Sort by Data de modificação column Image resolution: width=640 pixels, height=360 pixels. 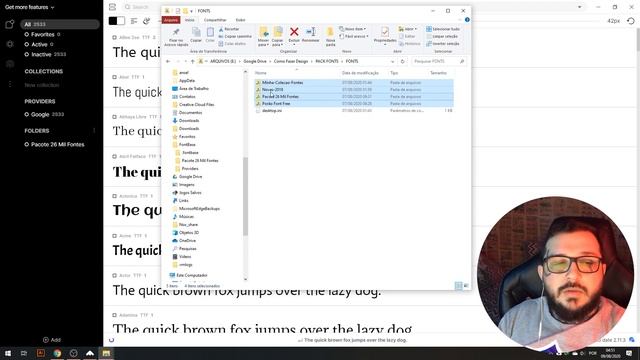tap(360, 73)
